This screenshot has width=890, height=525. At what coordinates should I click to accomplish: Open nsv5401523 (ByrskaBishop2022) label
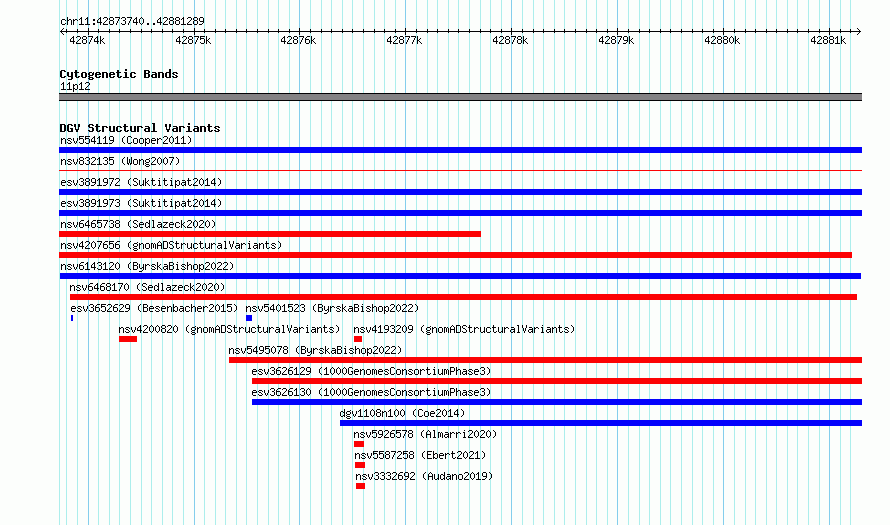(x=332, y=308)
